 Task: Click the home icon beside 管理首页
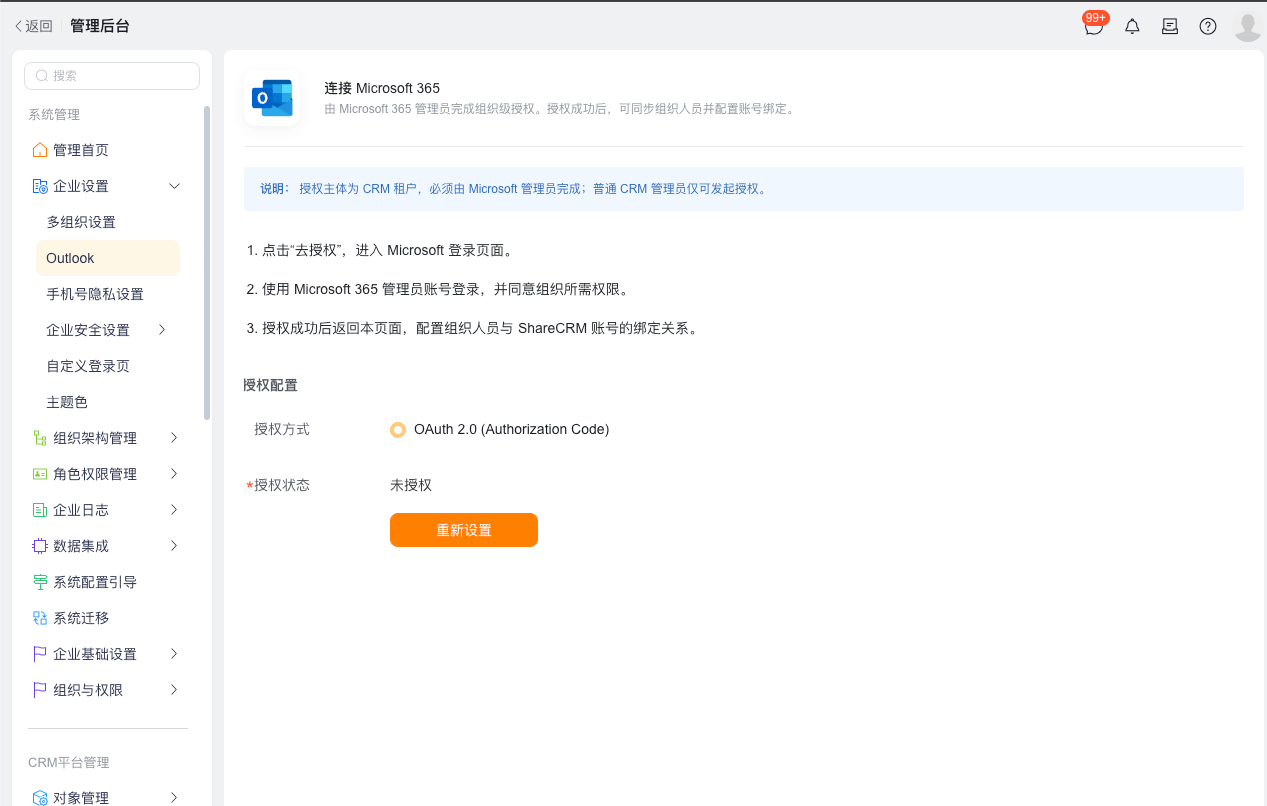[x=40, y=150]
